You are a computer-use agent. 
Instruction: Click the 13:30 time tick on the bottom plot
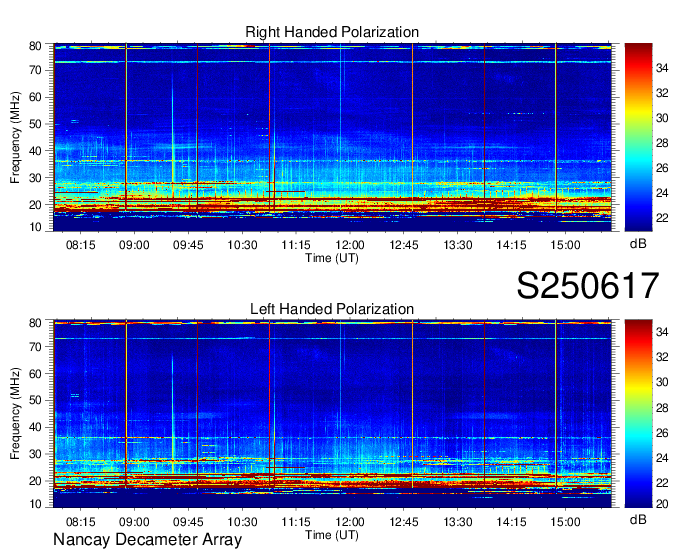pos(458,522)
